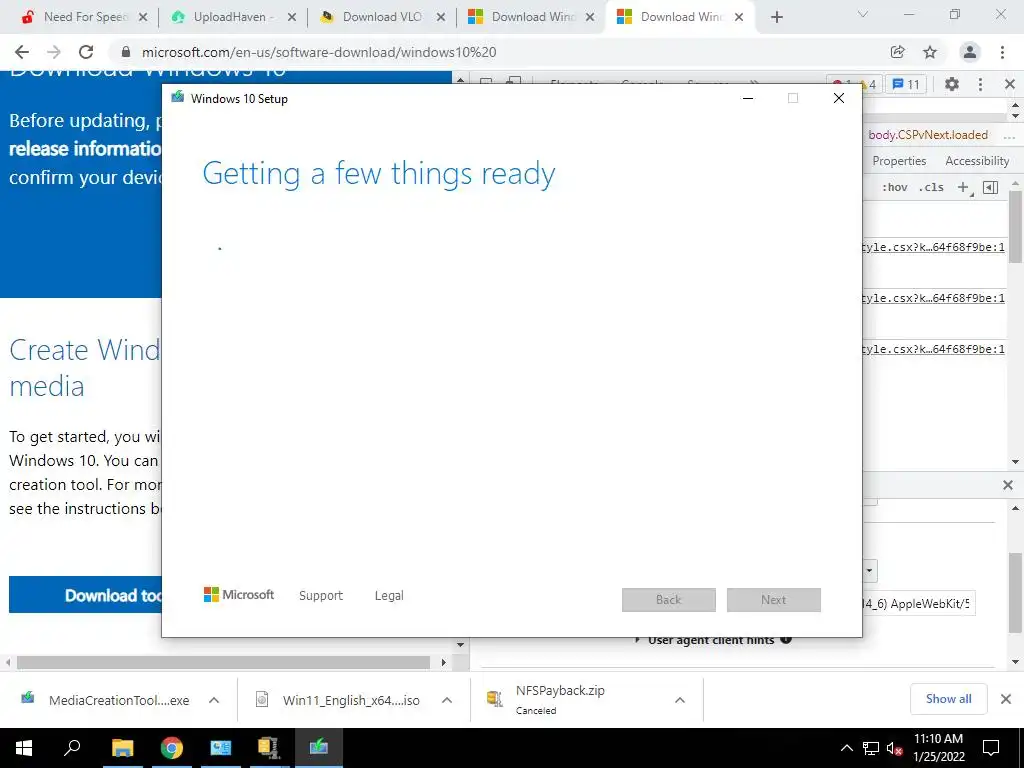1024x768 pixels.
Task: Open the share page icon in address bar
Action: (897, 52)
